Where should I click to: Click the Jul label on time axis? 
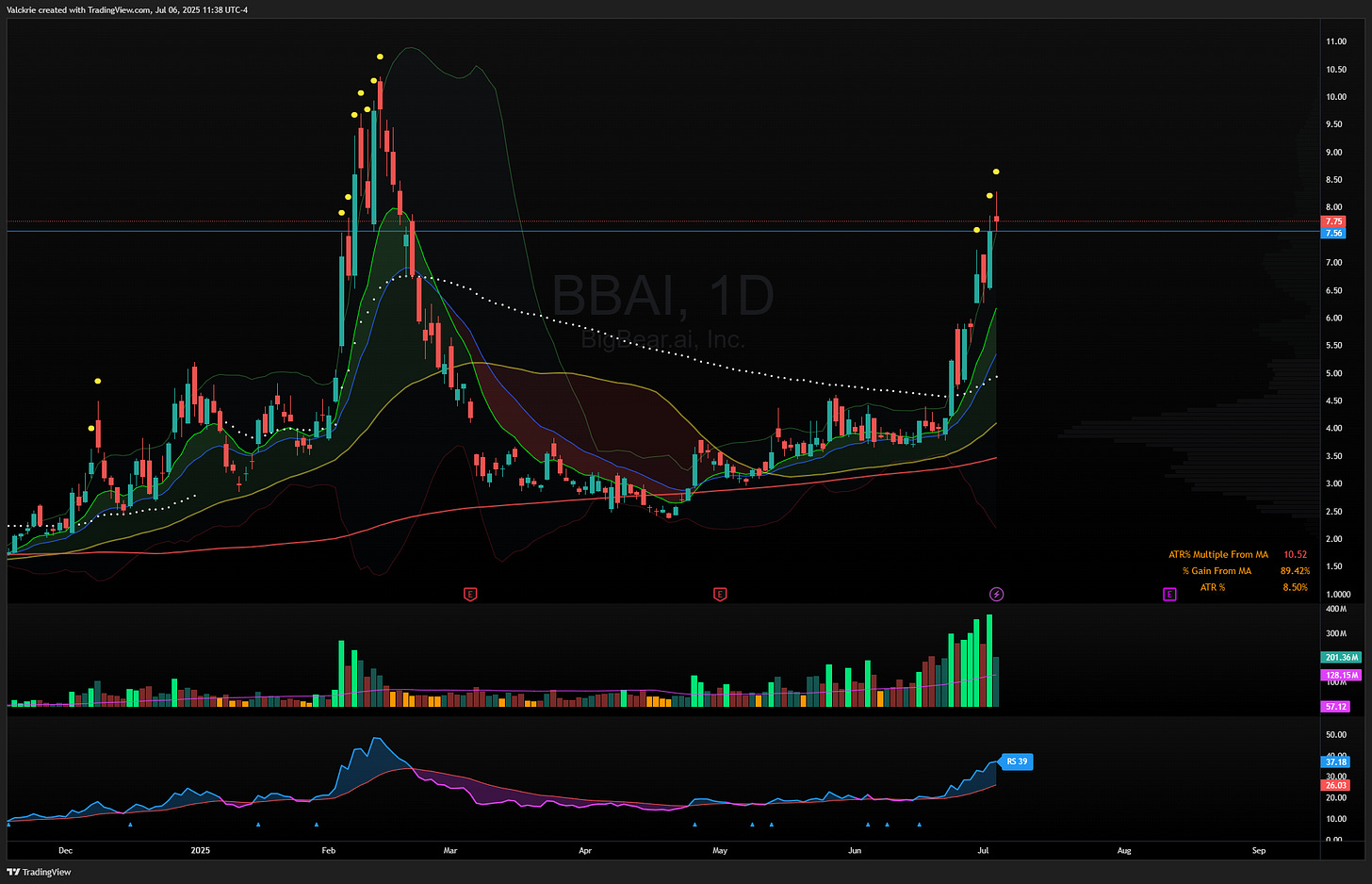click(983, 850)
